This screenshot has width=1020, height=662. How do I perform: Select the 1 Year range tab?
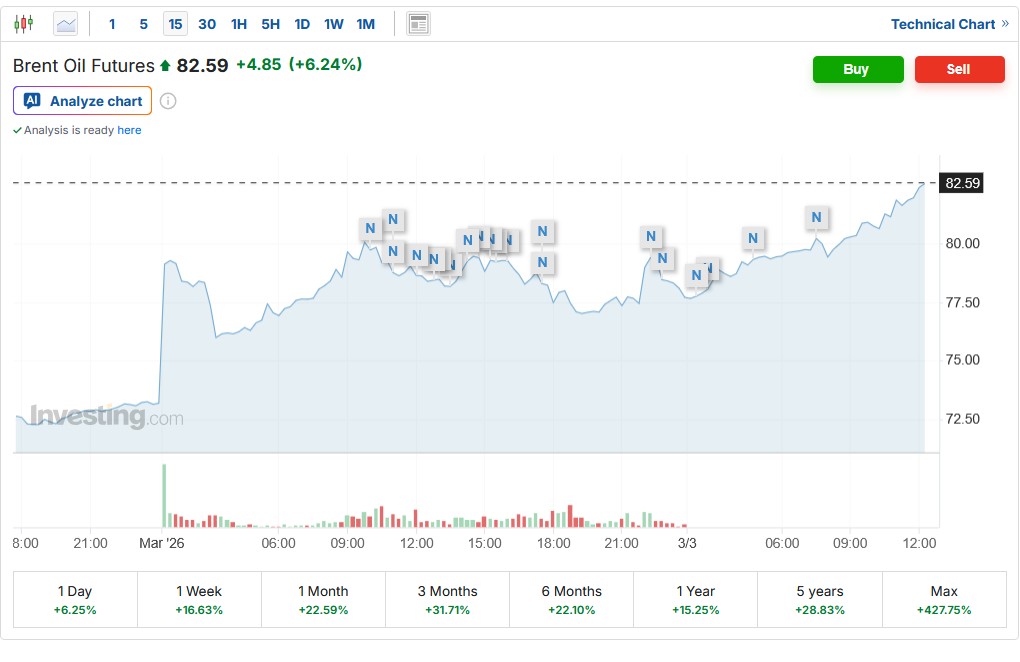point(695,599)
